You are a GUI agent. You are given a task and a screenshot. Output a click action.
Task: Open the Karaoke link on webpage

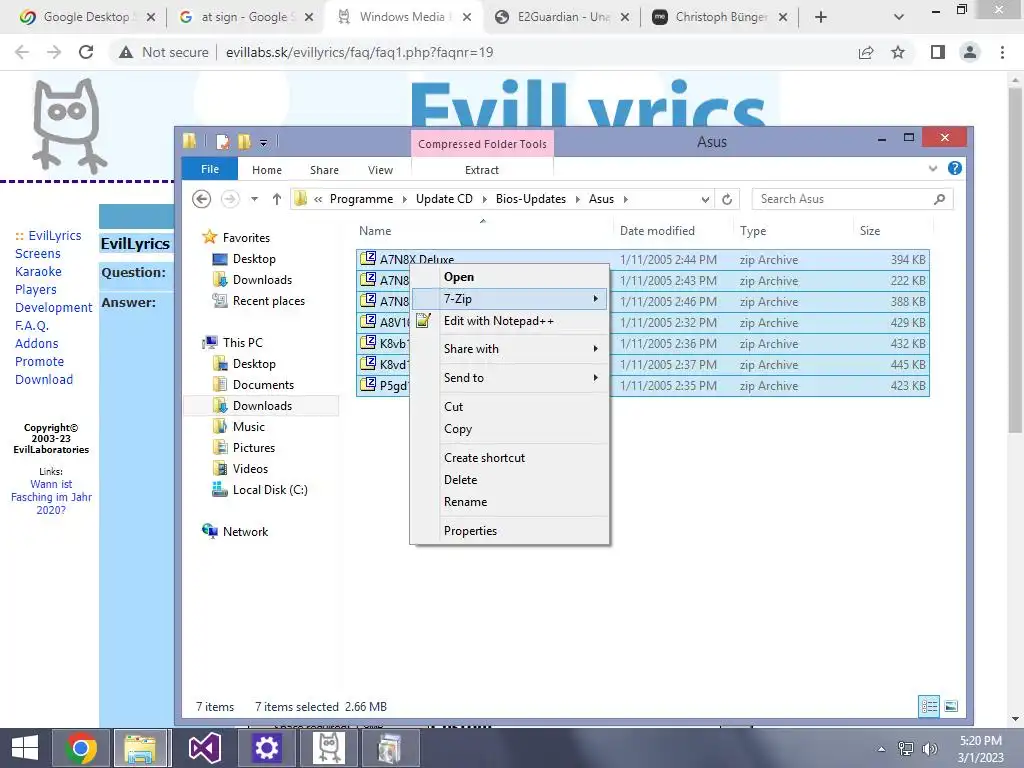[x=38, y=272]
